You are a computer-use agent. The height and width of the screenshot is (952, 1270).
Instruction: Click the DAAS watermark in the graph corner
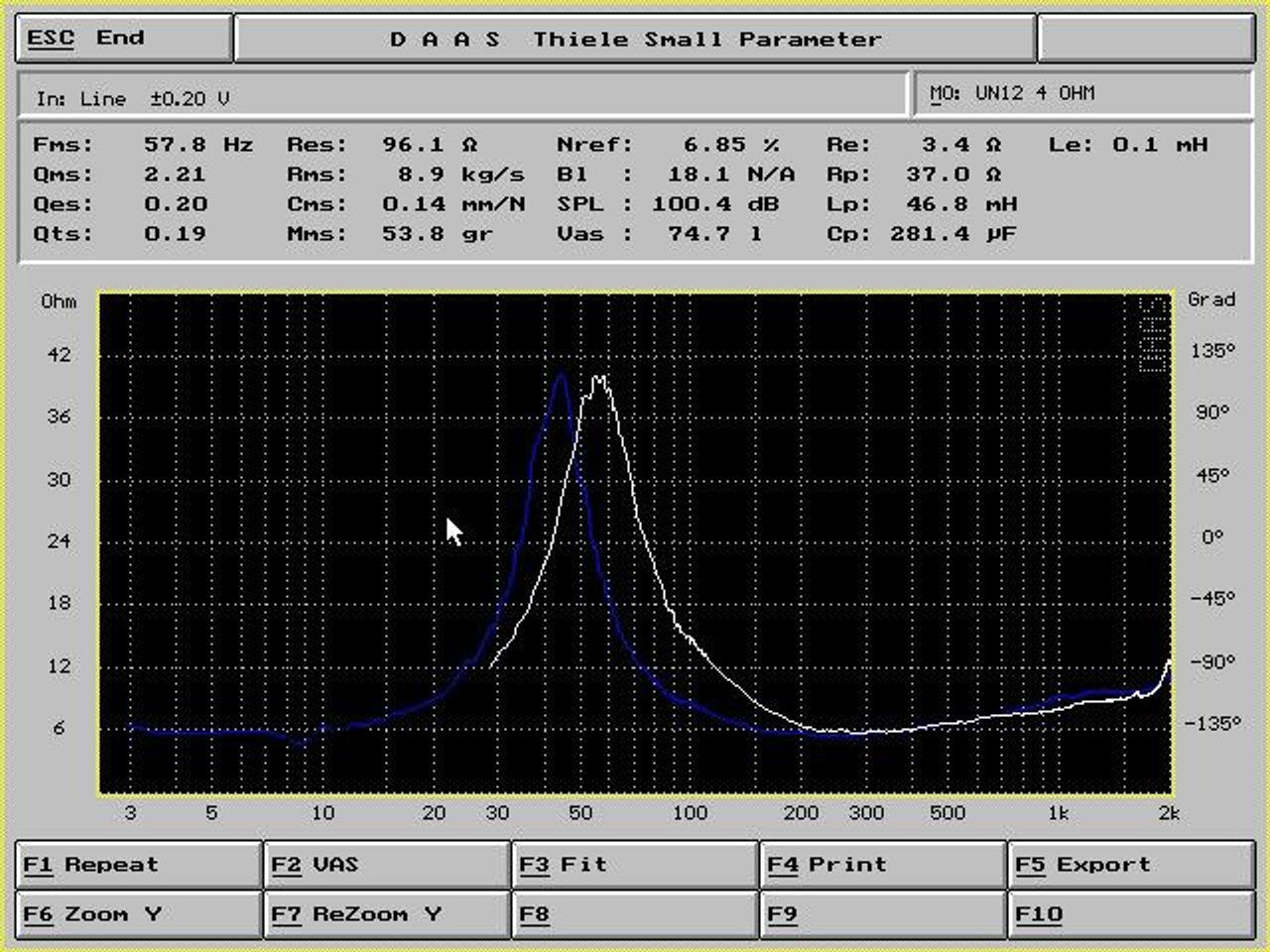click(x=1152, y=334)
